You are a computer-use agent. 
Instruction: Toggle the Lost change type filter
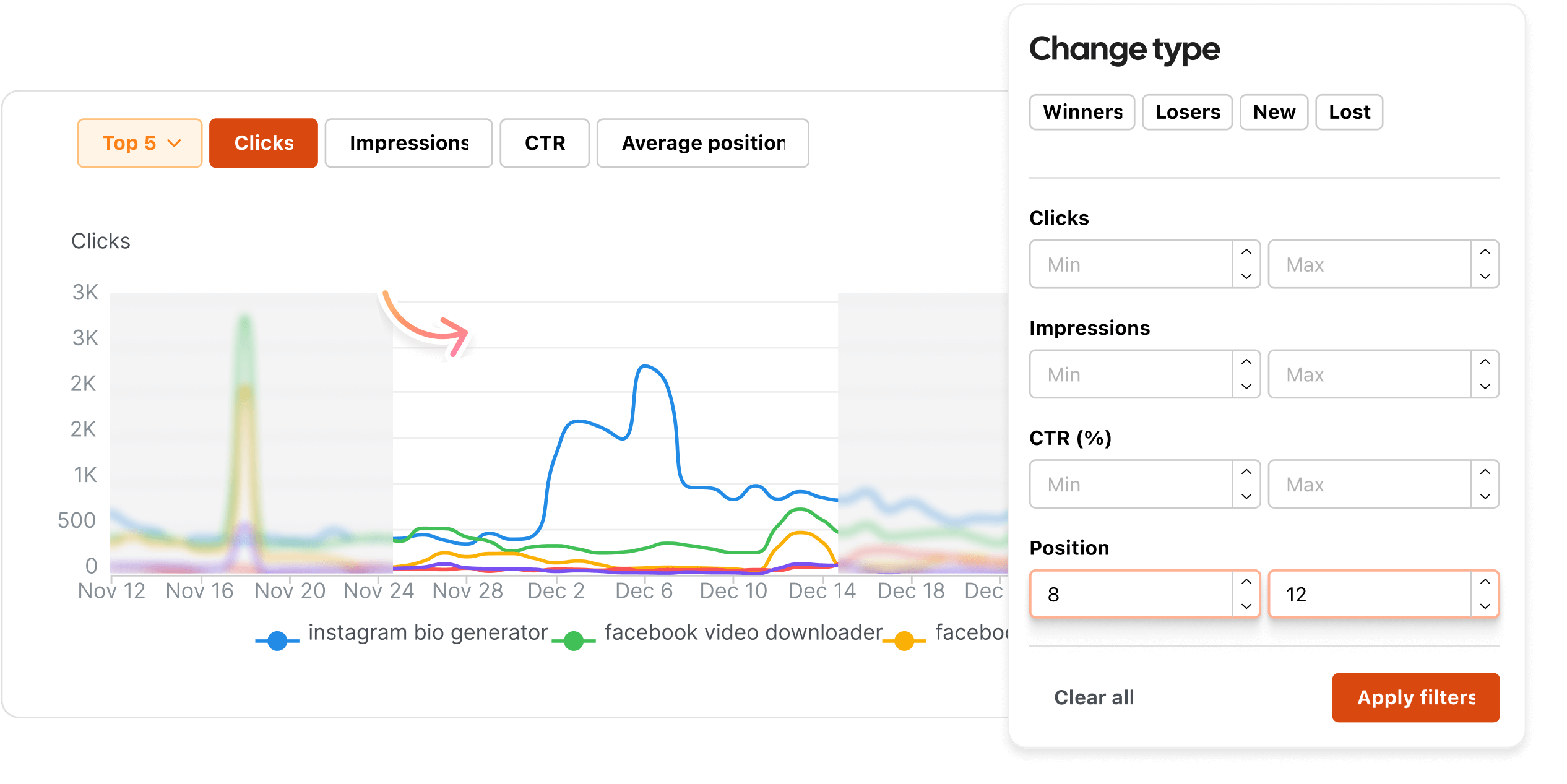coord(1349,112)
